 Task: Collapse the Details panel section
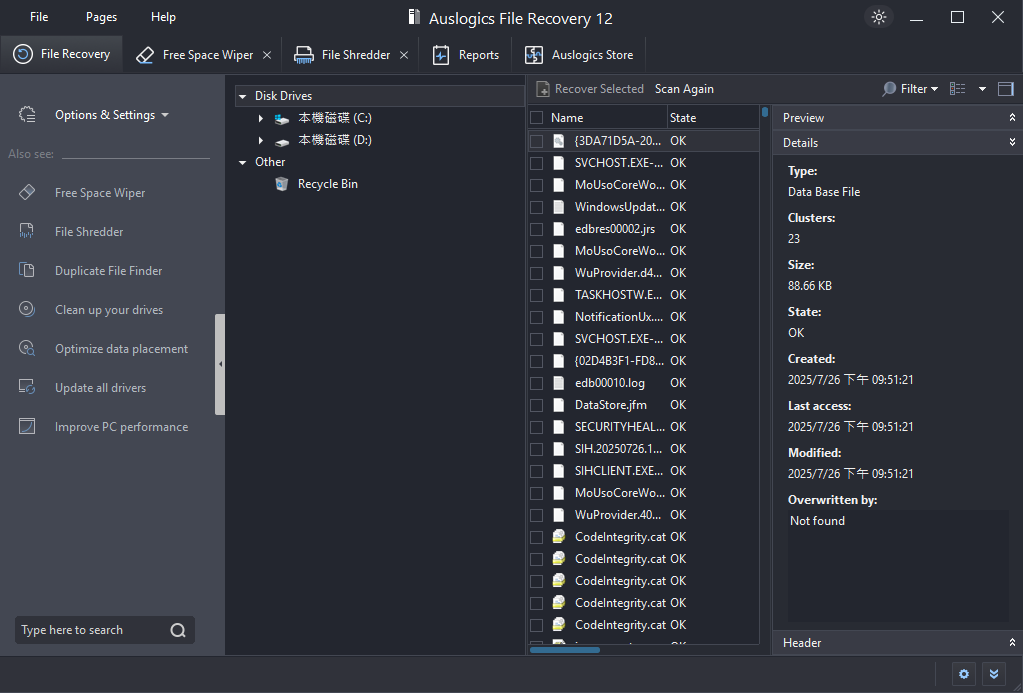pyautogui.click(x=1012, y=142)
